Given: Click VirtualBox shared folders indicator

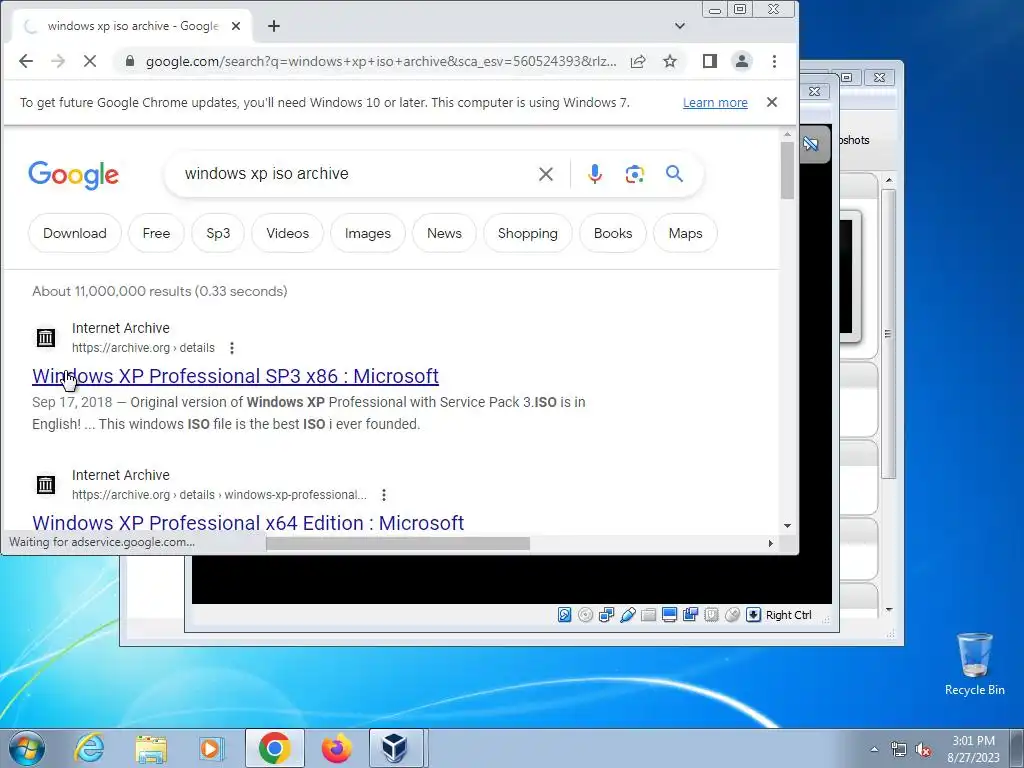Looking at the screenshot, I should click(648, 615).
